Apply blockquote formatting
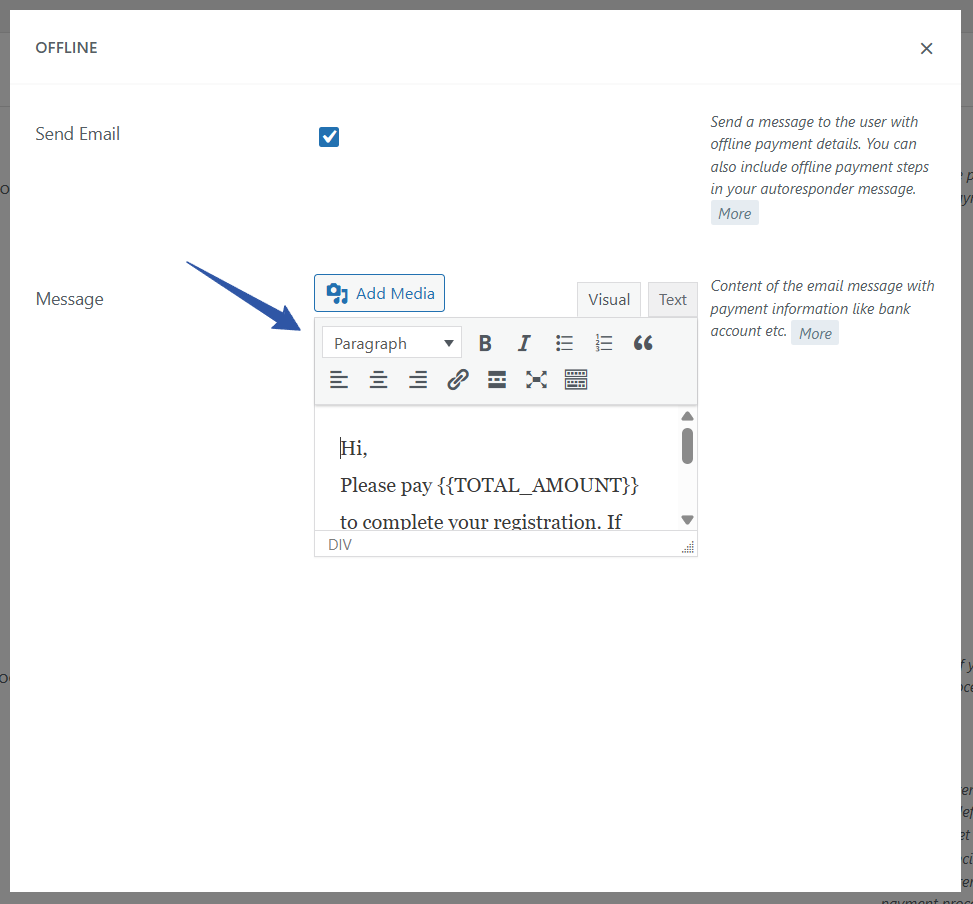Screen dimensions: 973x904 643,343
